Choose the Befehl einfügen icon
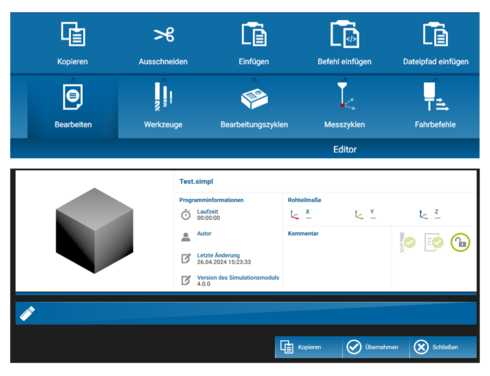490x376 pixels. [344, 34]
